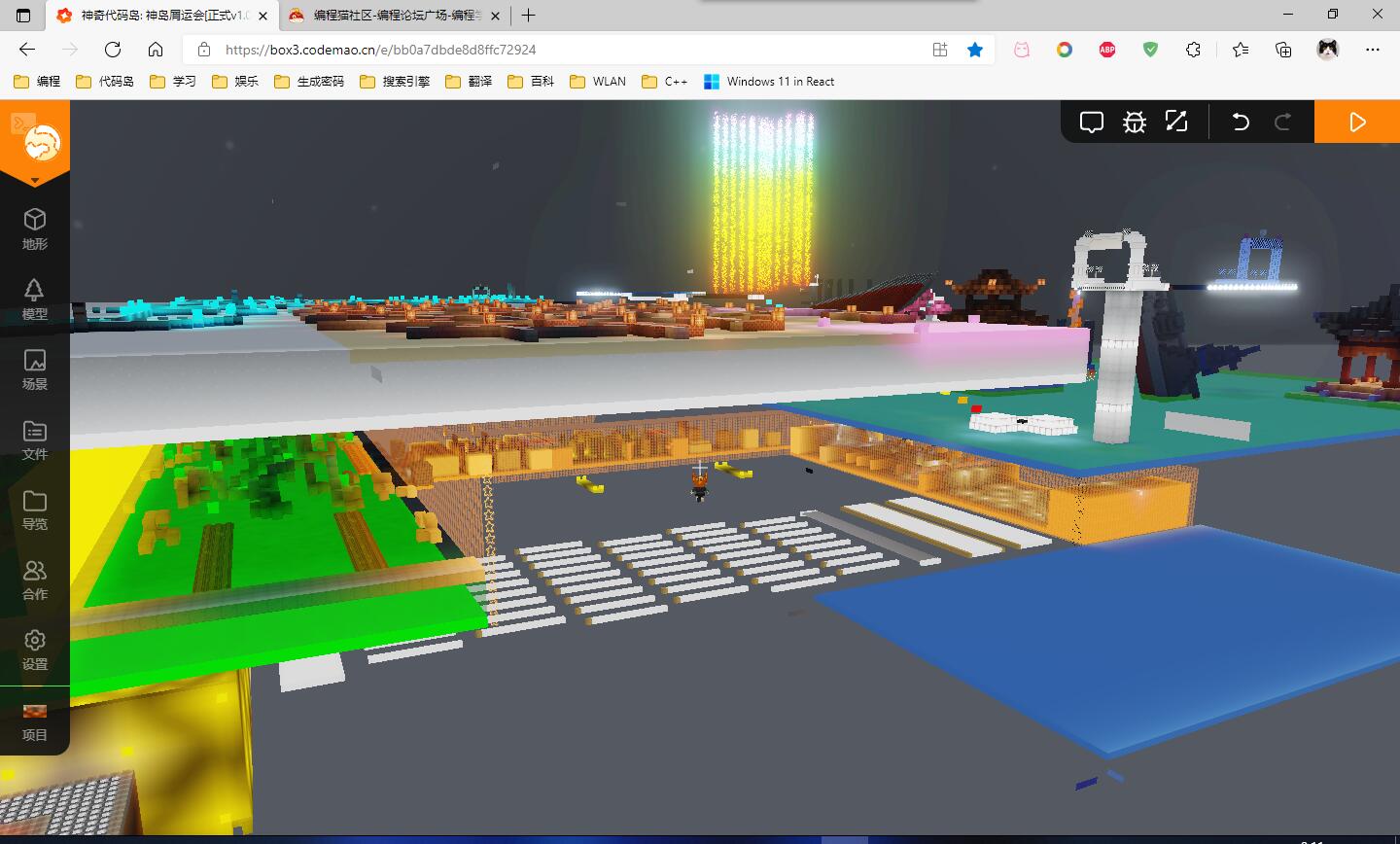Close the 神奇代码岛 tab
Screen dimensions: 1400x844
click(x=262, y=16)
